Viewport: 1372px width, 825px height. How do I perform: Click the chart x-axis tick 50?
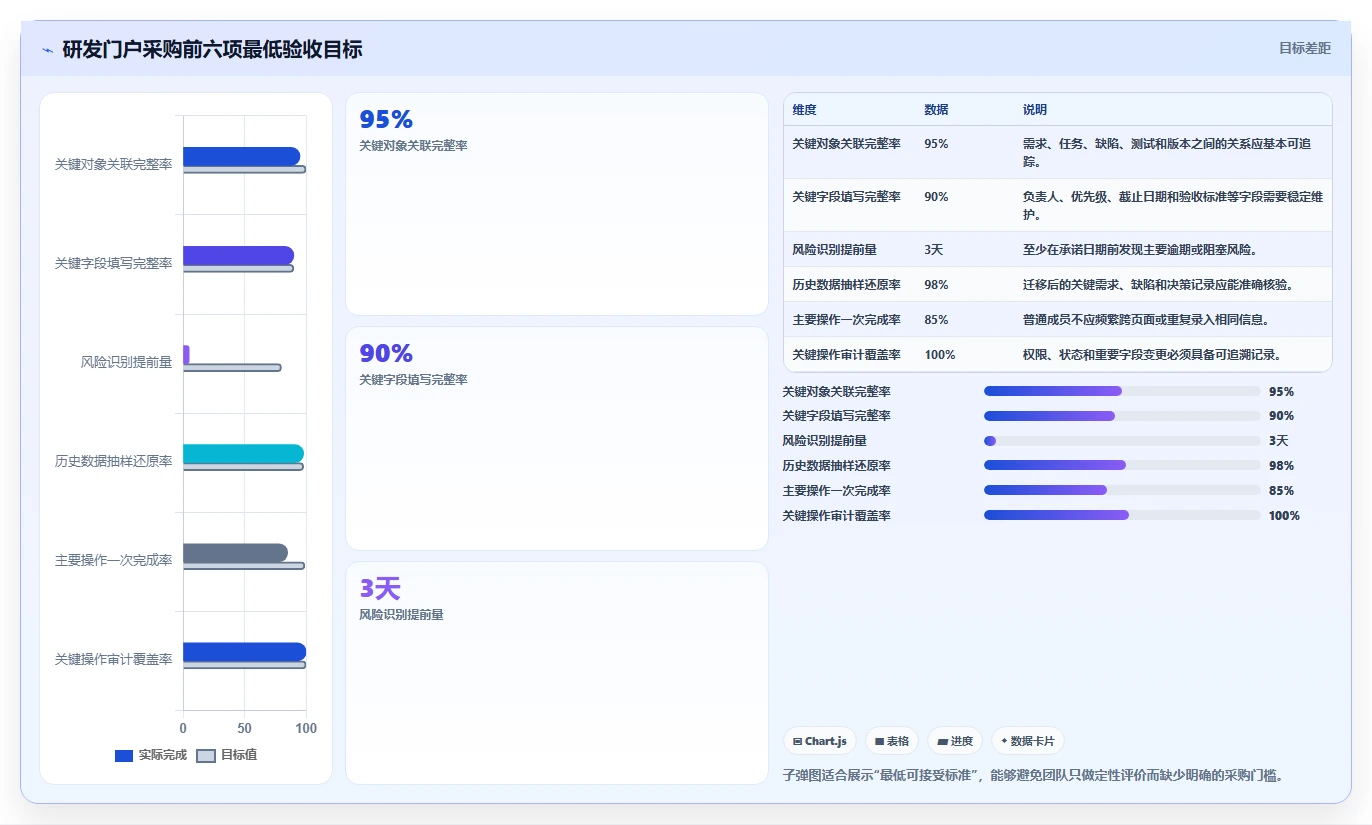pos(245,729)
